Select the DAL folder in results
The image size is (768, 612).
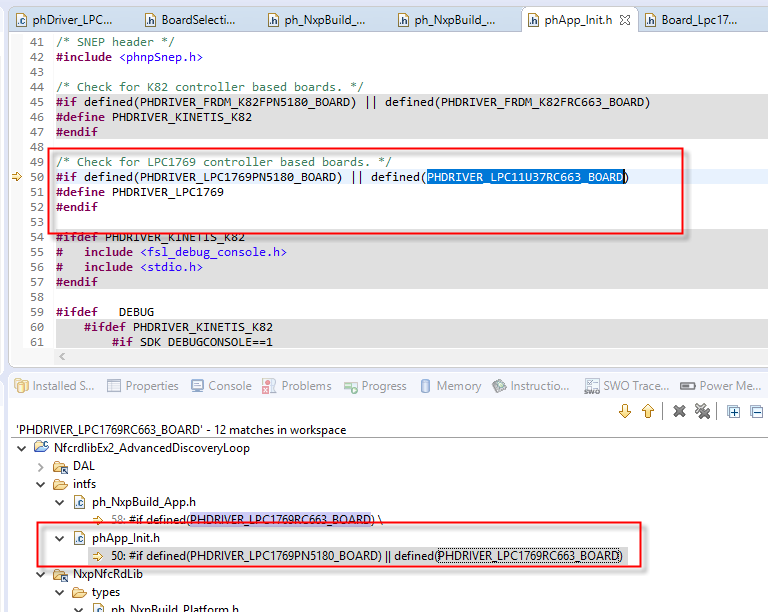click(x=84, y=466)
